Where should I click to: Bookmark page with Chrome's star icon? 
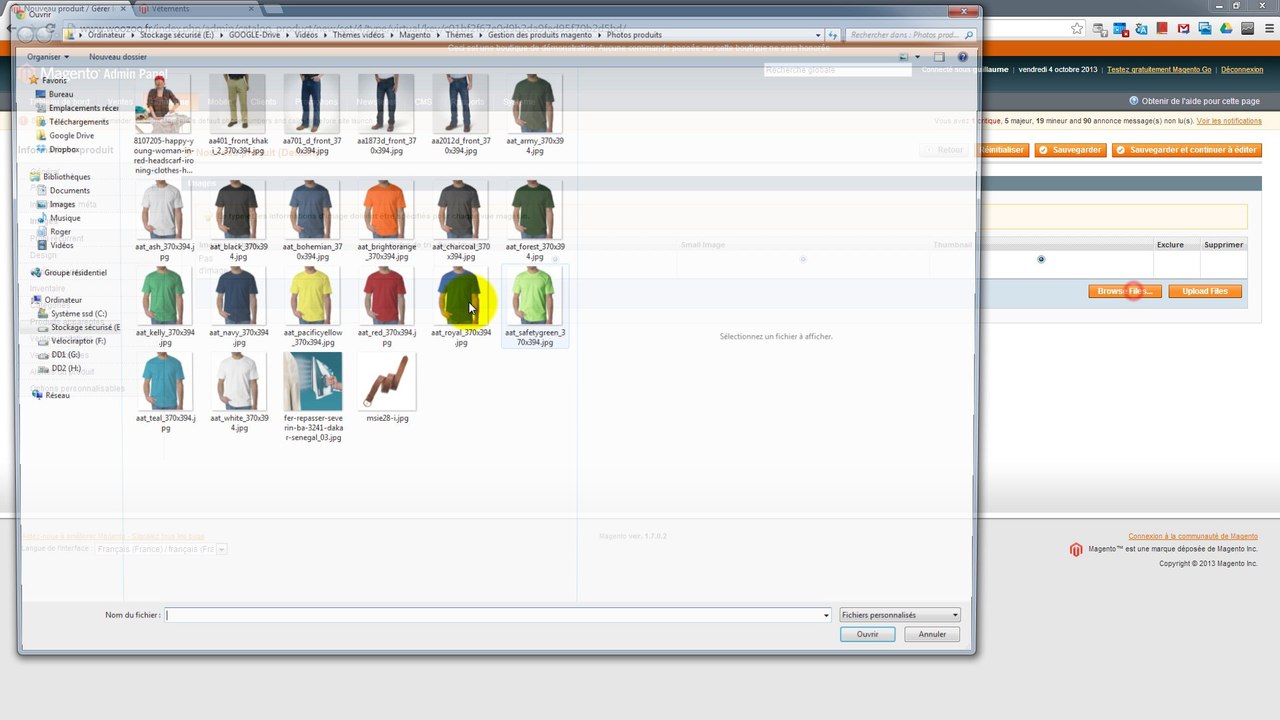1077,29
